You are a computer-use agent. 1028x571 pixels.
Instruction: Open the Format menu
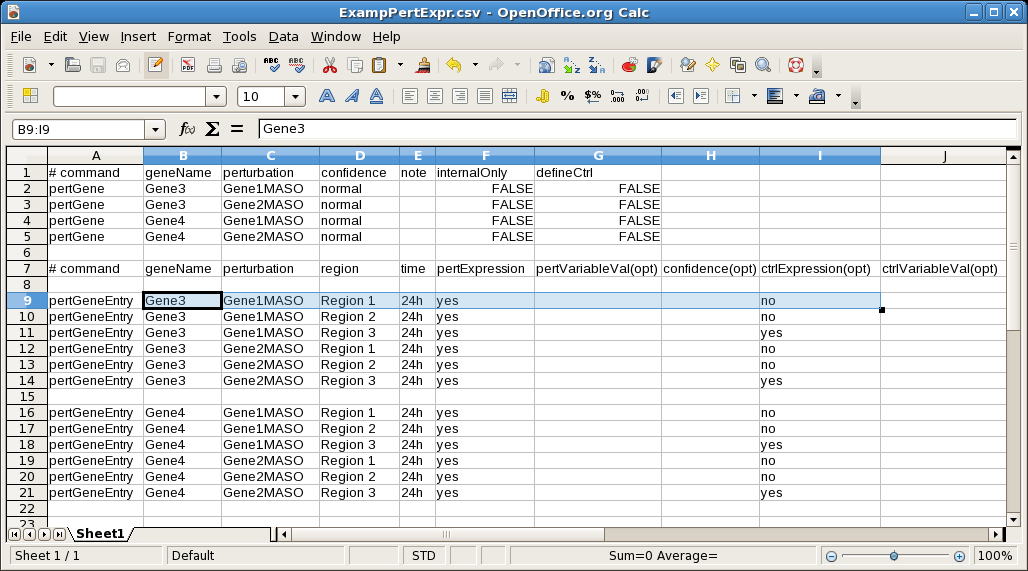[x=189, y=37]
